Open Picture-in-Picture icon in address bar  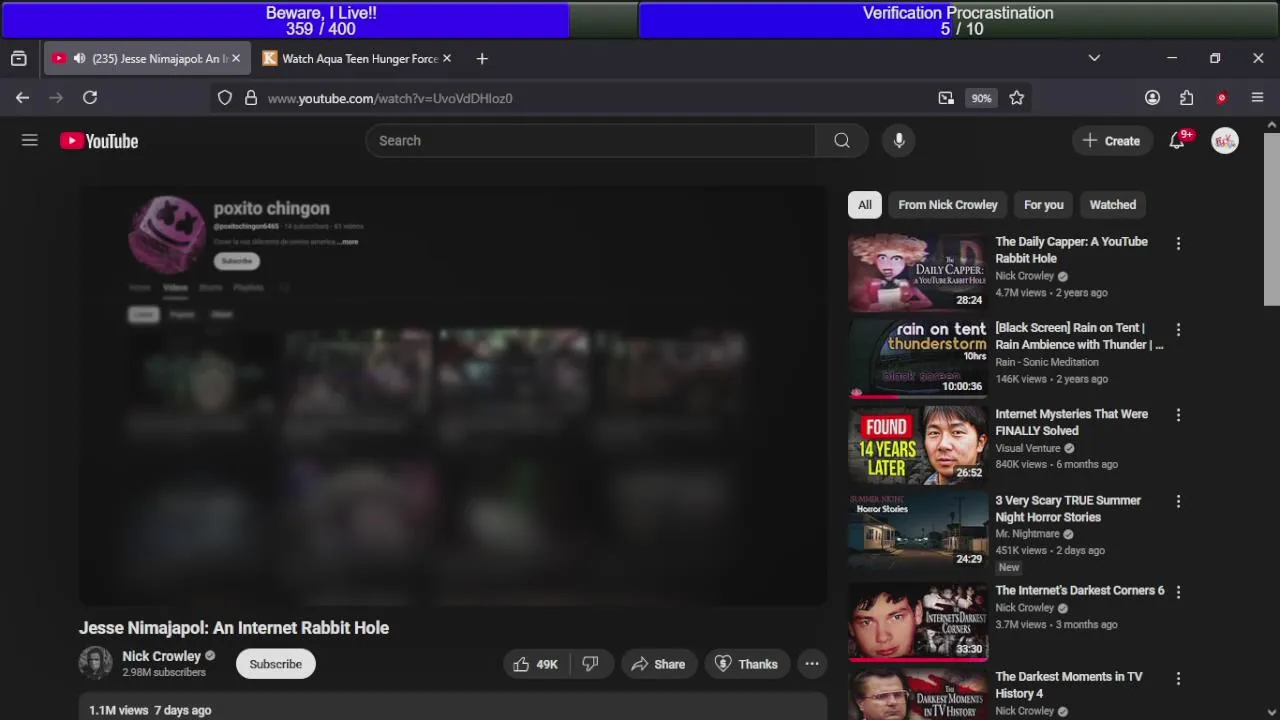(946, 98)
